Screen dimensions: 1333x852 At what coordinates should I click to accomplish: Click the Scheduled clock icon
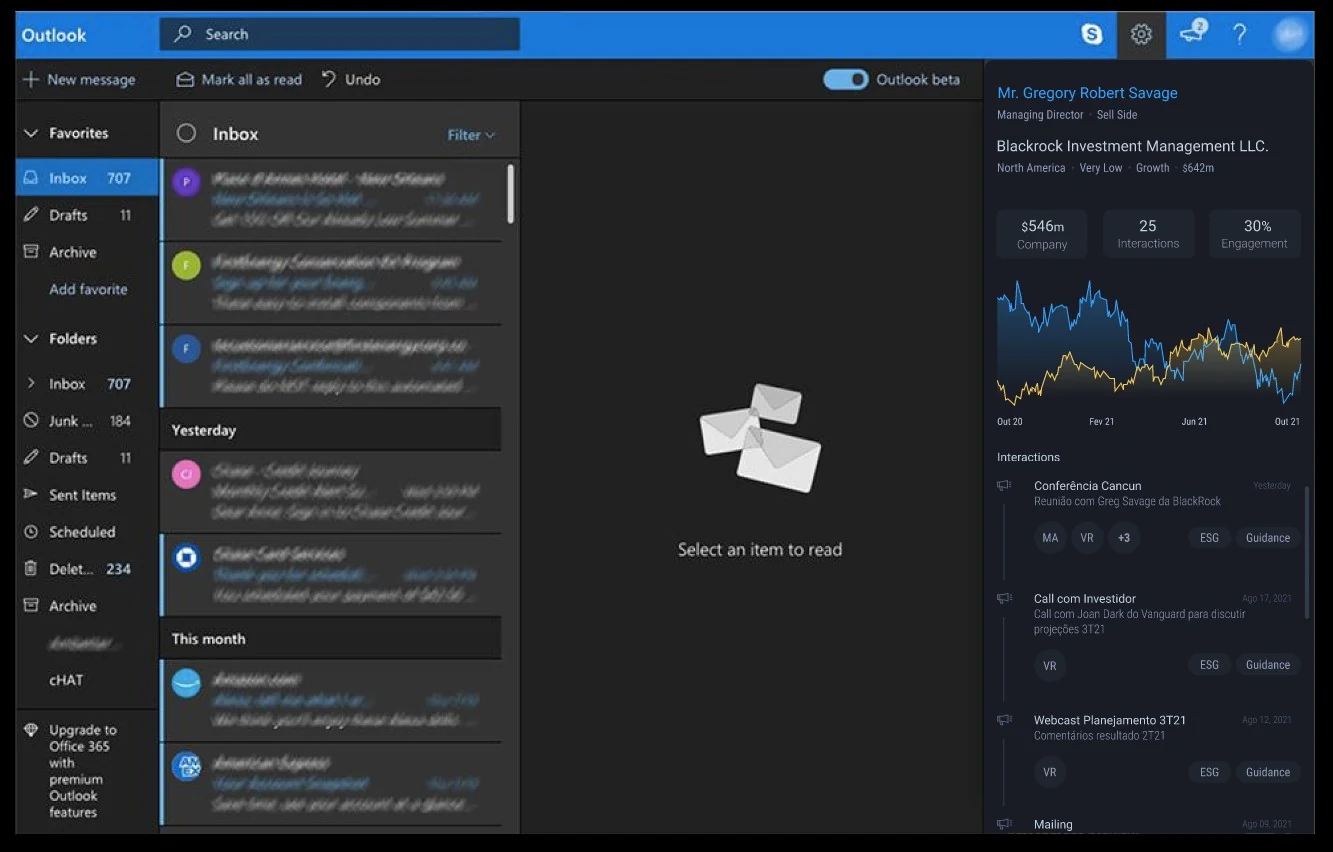(31, 532)
